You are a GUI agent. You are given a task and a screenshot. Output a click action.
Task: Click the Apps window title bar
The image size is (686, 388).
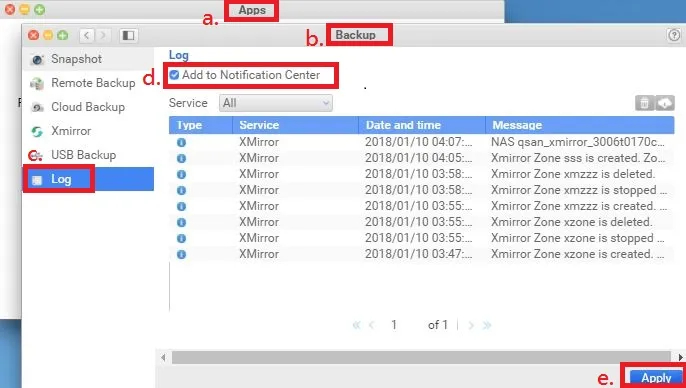pyautogui.click(x=252, y=10)
